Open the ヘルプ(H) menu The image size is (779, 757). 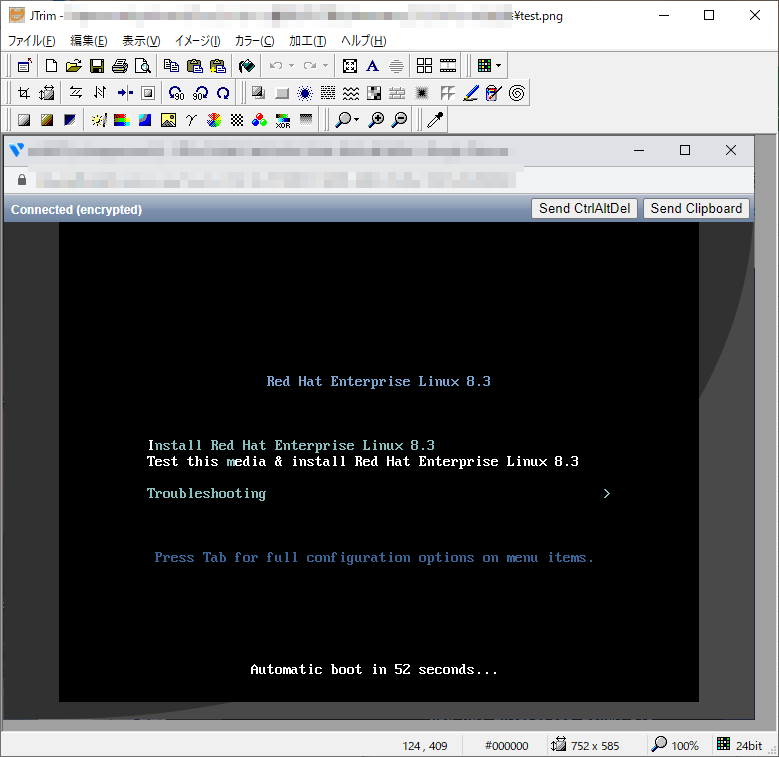(x=363, y=41)
